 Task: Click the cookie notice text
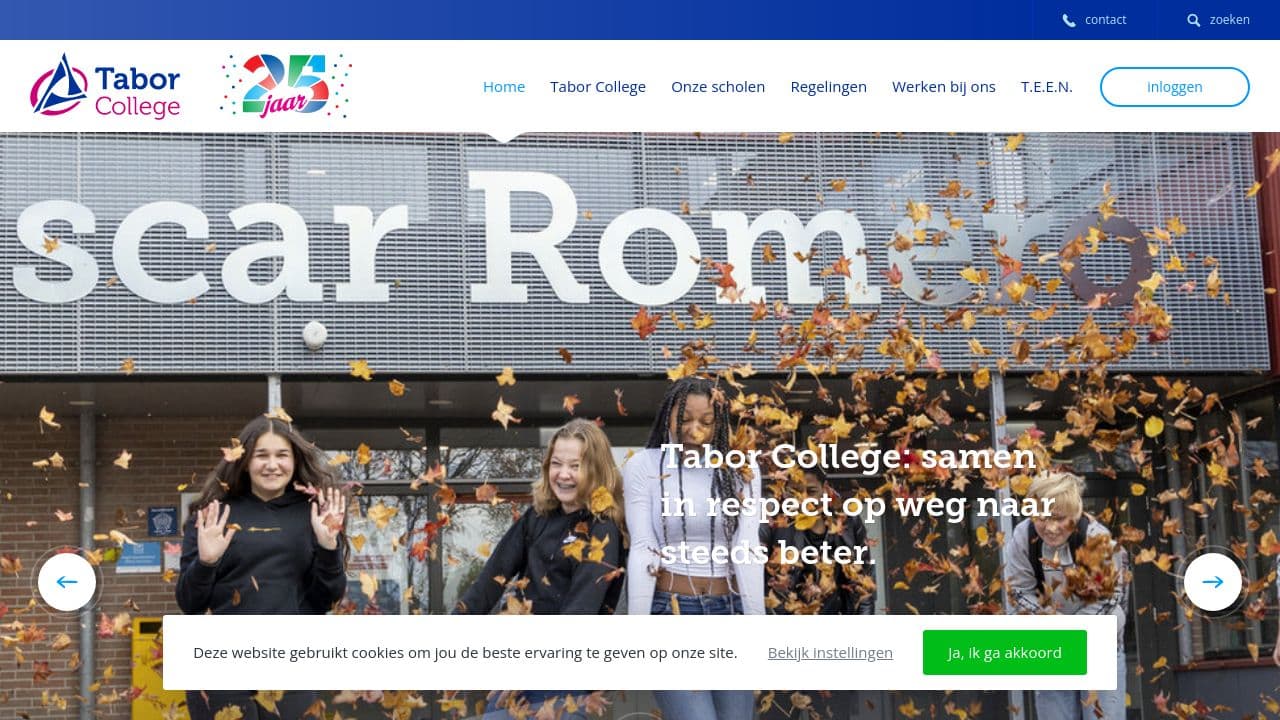465,653
